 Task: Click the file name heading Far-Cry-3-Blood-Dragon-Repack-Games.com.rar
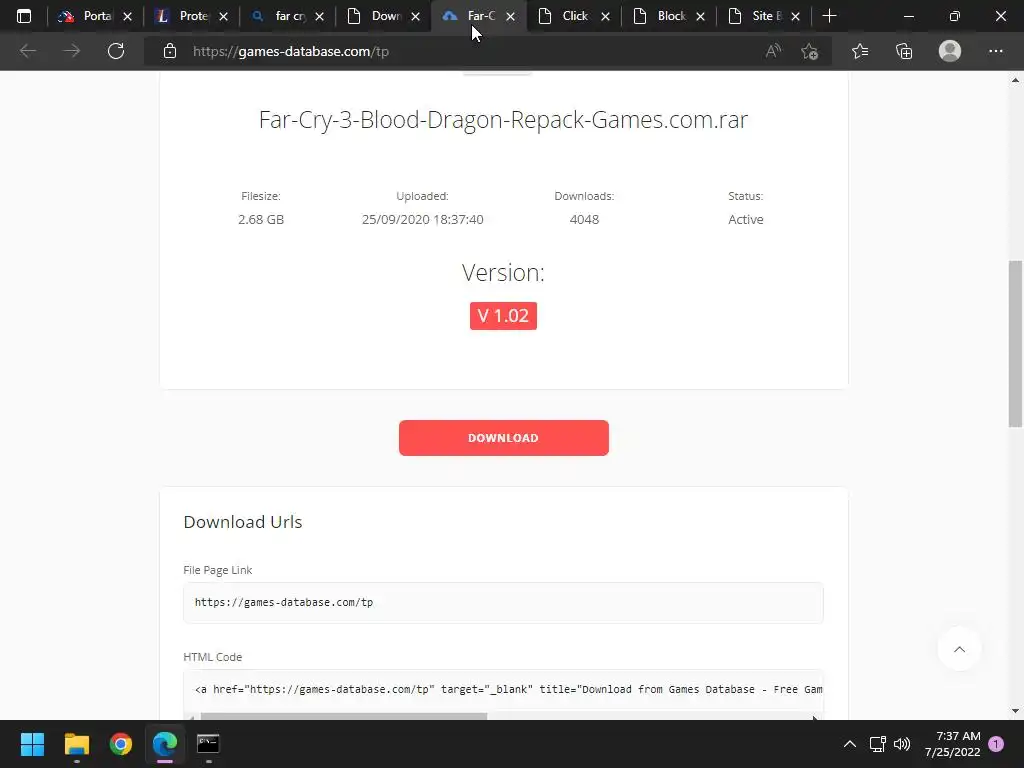tap(503, 120)
